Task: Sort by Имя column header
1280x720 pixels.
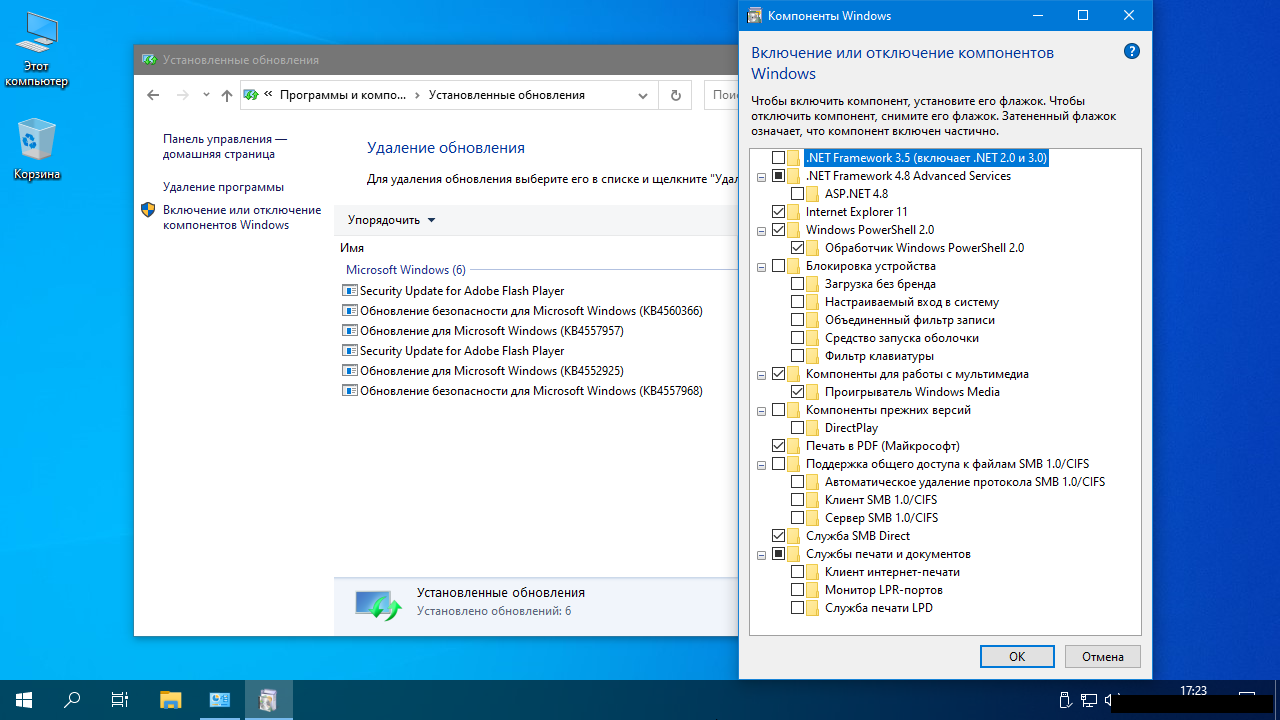Action: (352, 248)
